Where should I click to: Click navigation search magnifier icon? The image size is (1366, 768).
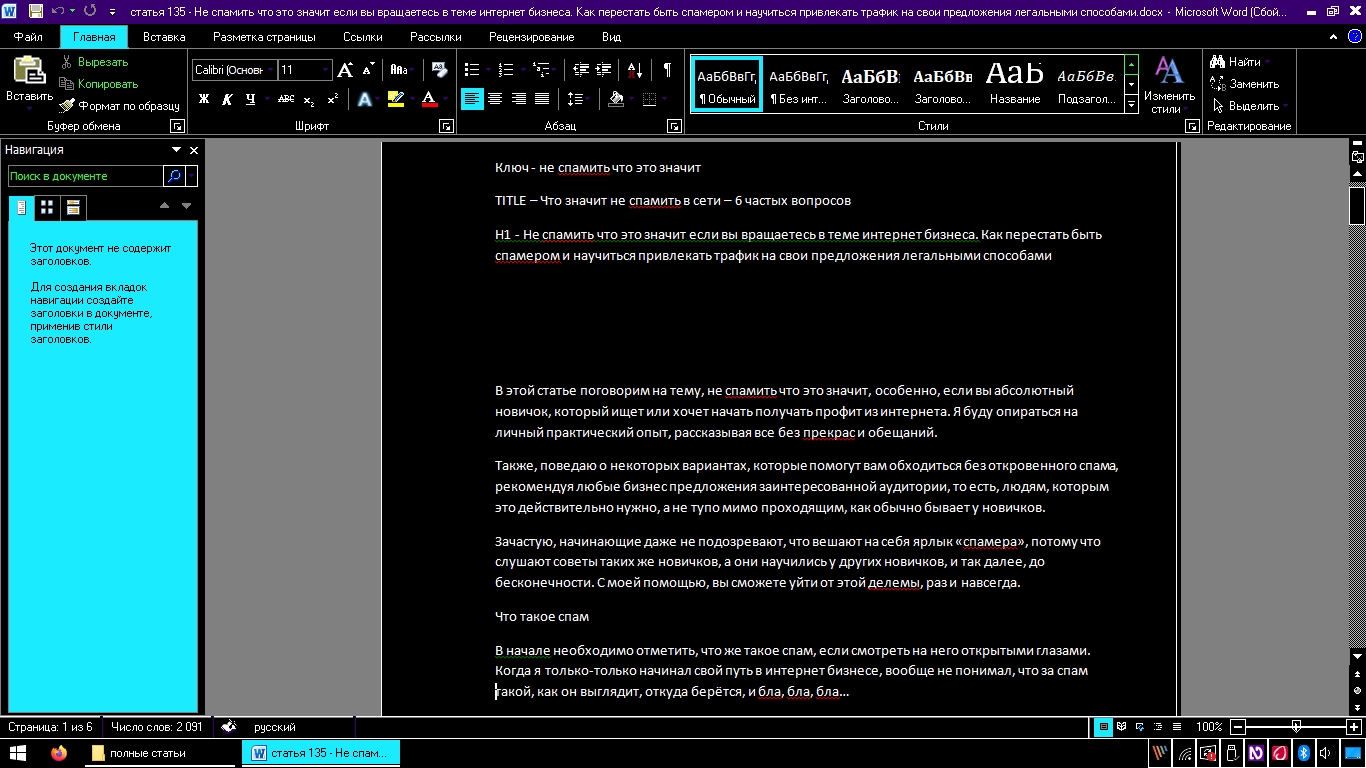174,176
